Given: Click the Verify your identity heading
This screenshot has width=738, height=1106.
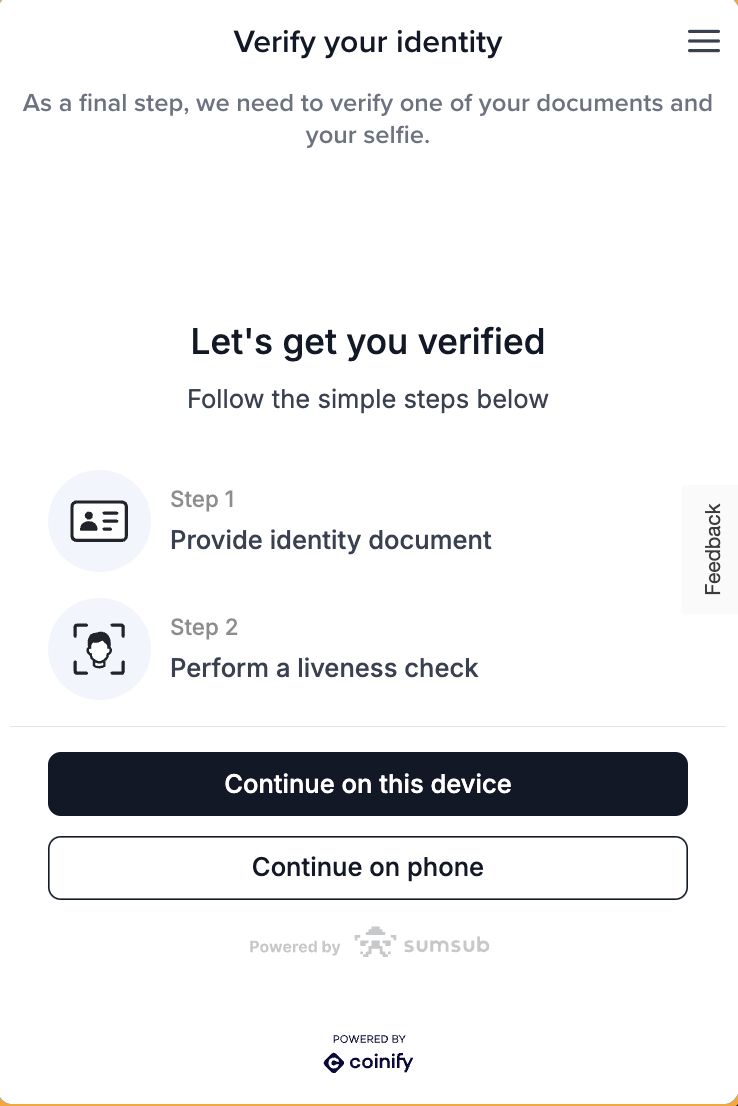Looking at the screenshot, I should click(368, 42).
